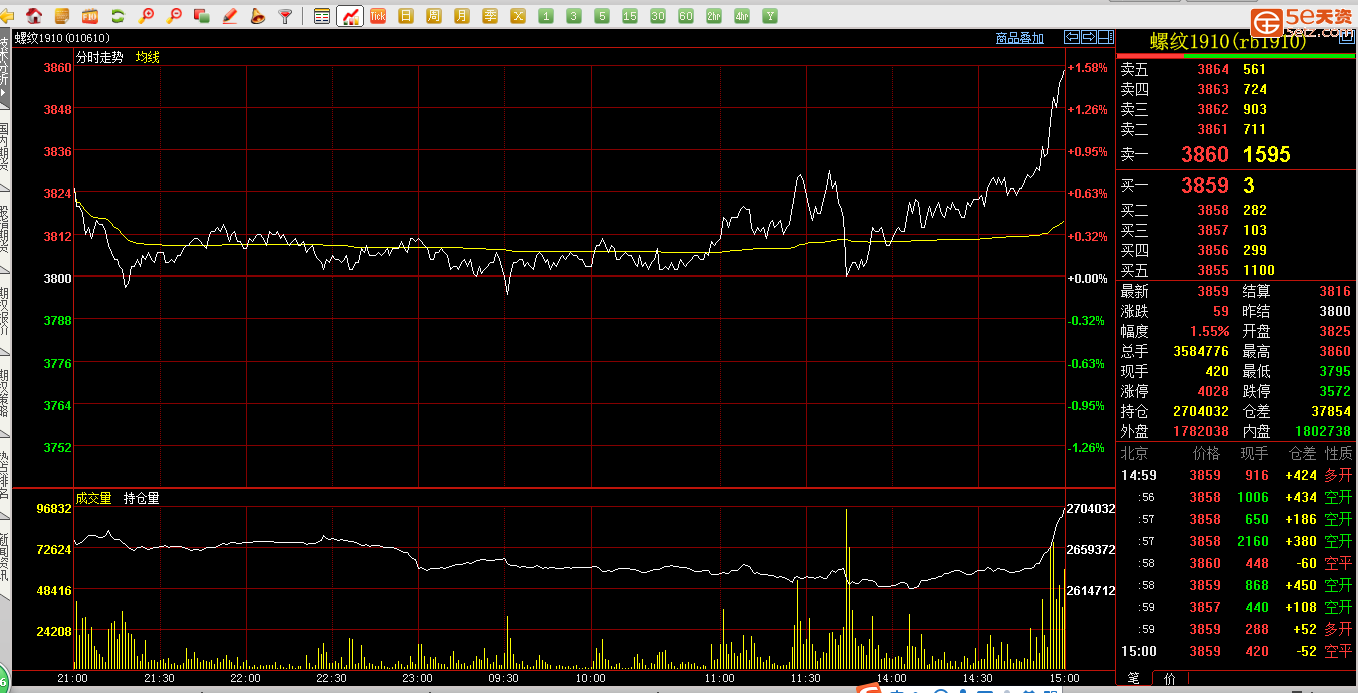The height and width of the screenshot is (693, 1358).
Task: Click the 商品叠加 overlay link
Action: 1020,38
